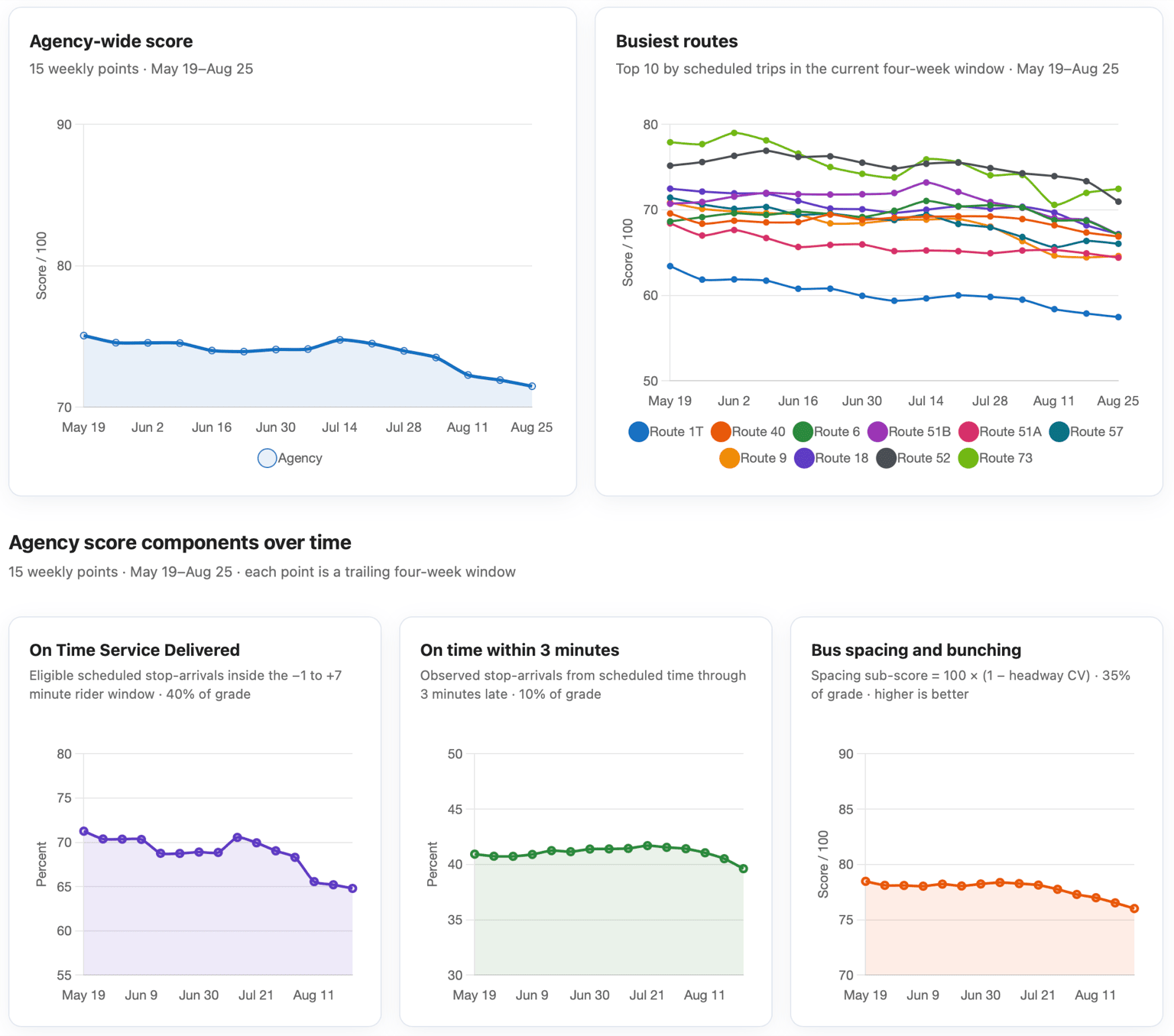Click the Route 57 legend entry
1174x1036 pixels.
pos(1086,432)
